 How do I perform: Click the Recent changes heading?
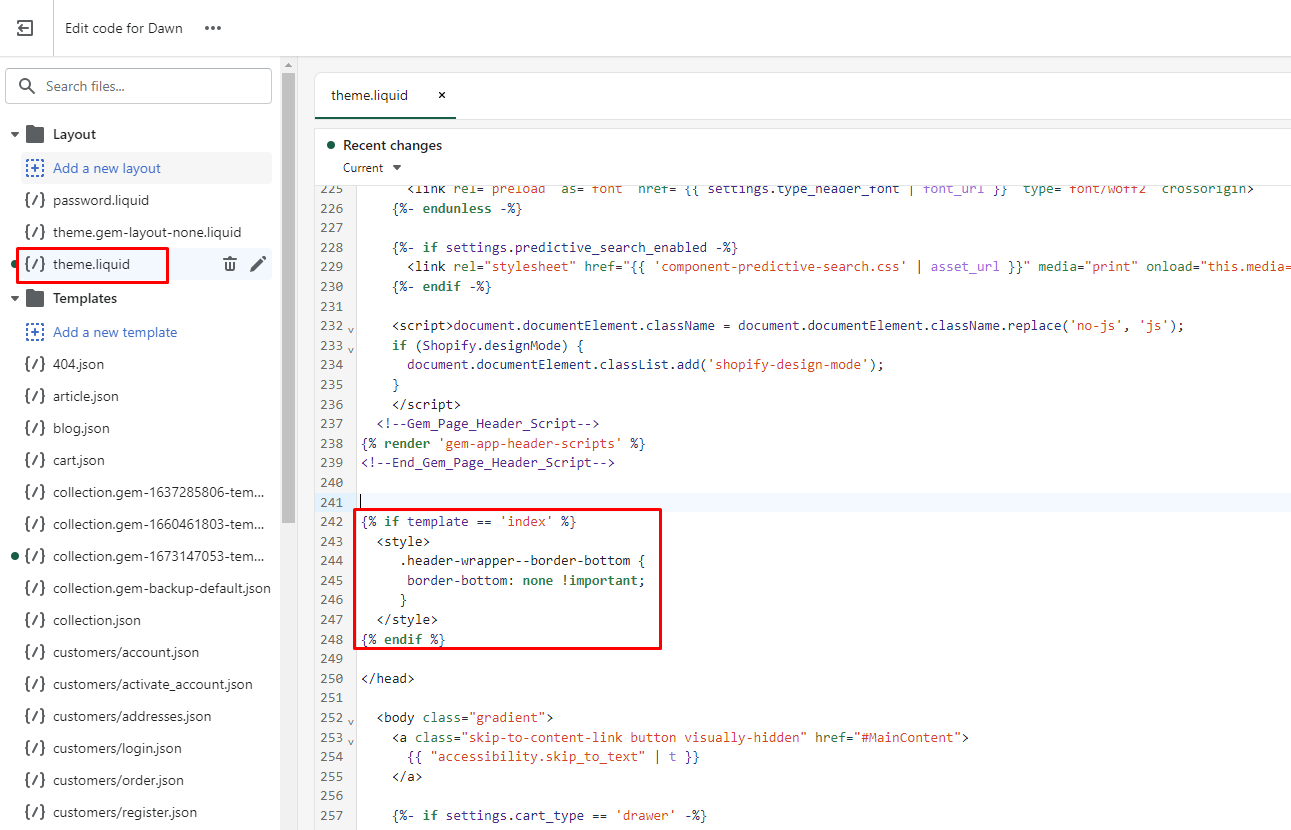pos(392,145)
